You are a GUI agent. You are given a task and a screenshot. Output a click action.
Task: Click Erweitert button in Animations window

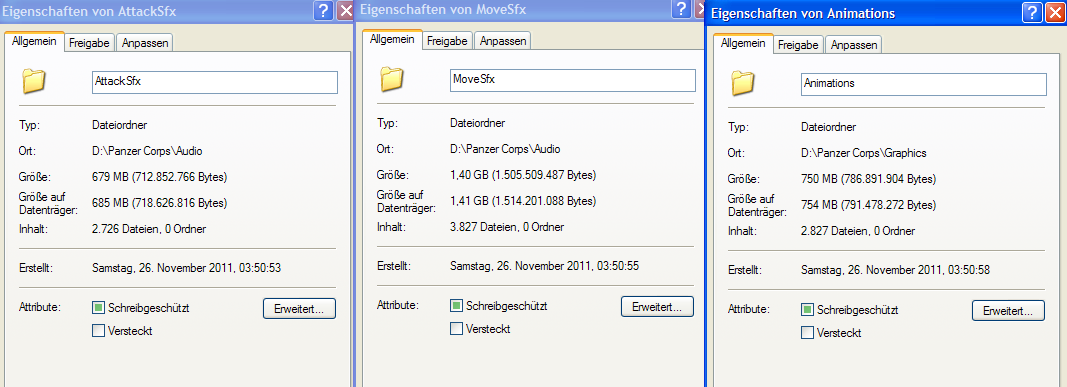(1008, 311)
